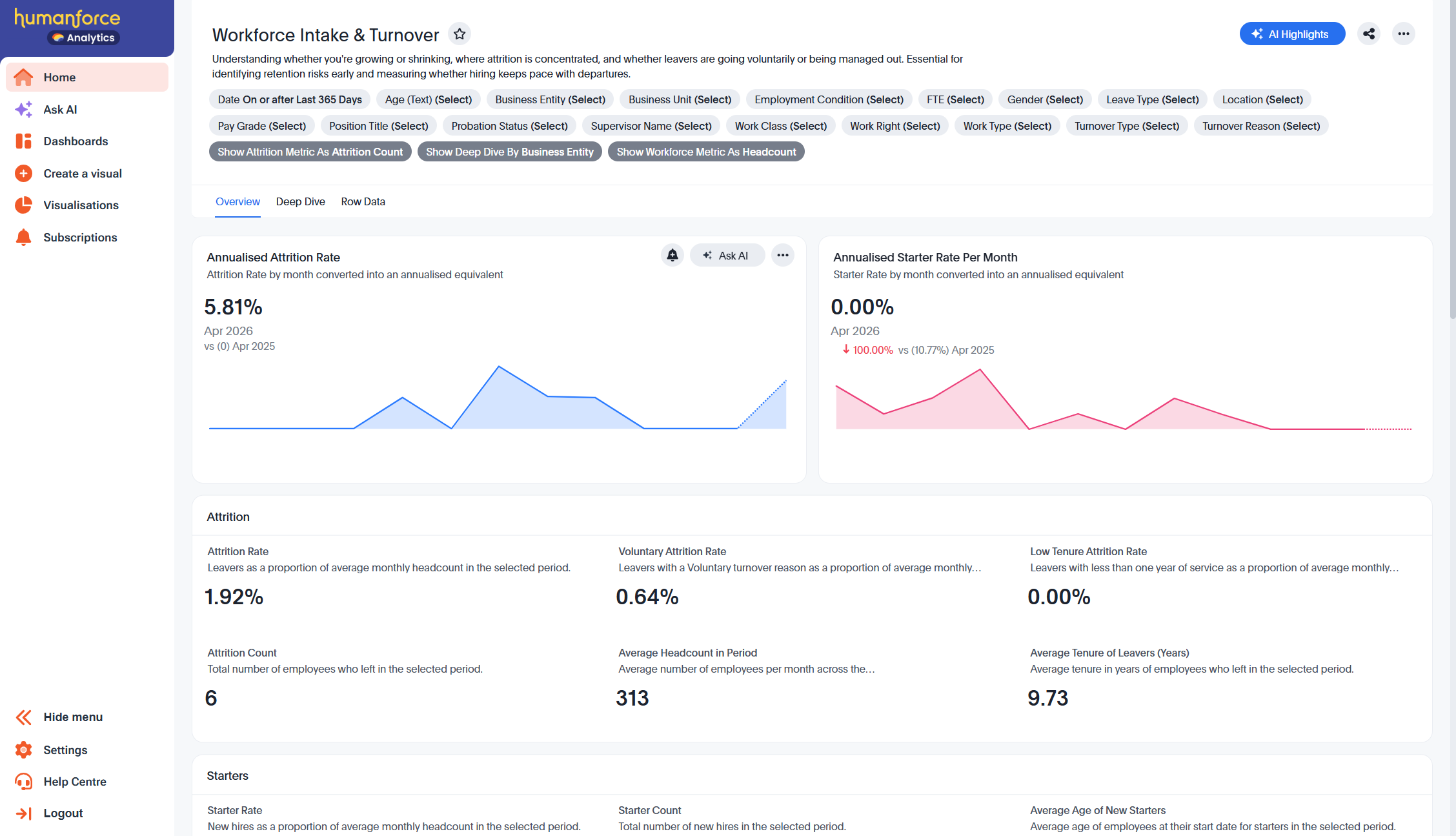Go to Visualisations in sidebar
Viewport: 1456px width, 836px height.
tap(81, 205)
